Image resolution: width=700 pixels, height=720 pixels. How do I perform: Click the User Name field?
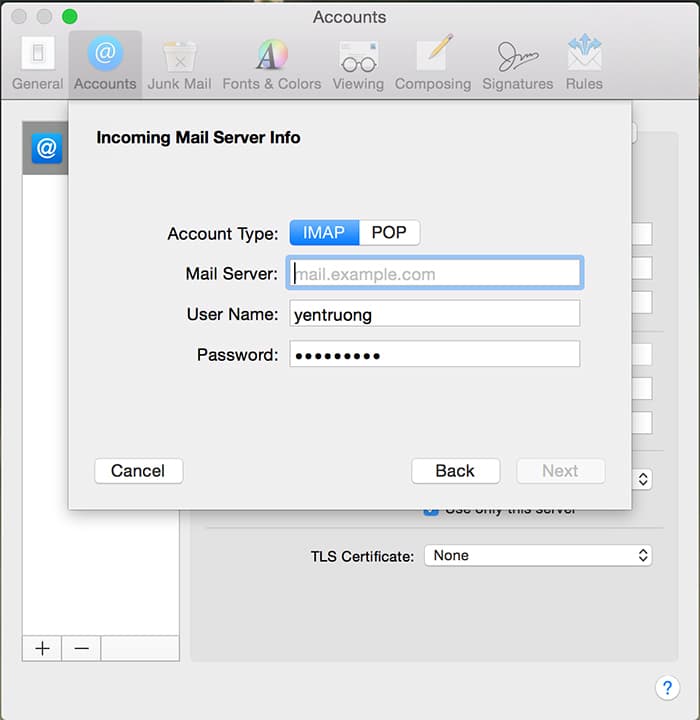coord(435,314)
